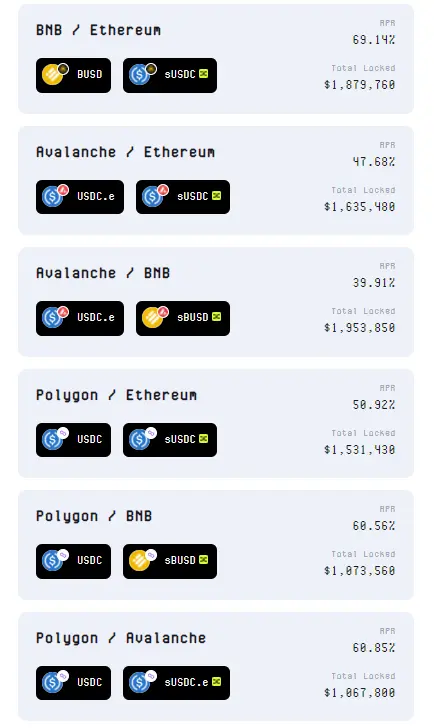This screenshot has height=728, width=434.
Task: Click USDC coin icon in Polygon / Avalanche pool
Action: click(x=52, y=682)
